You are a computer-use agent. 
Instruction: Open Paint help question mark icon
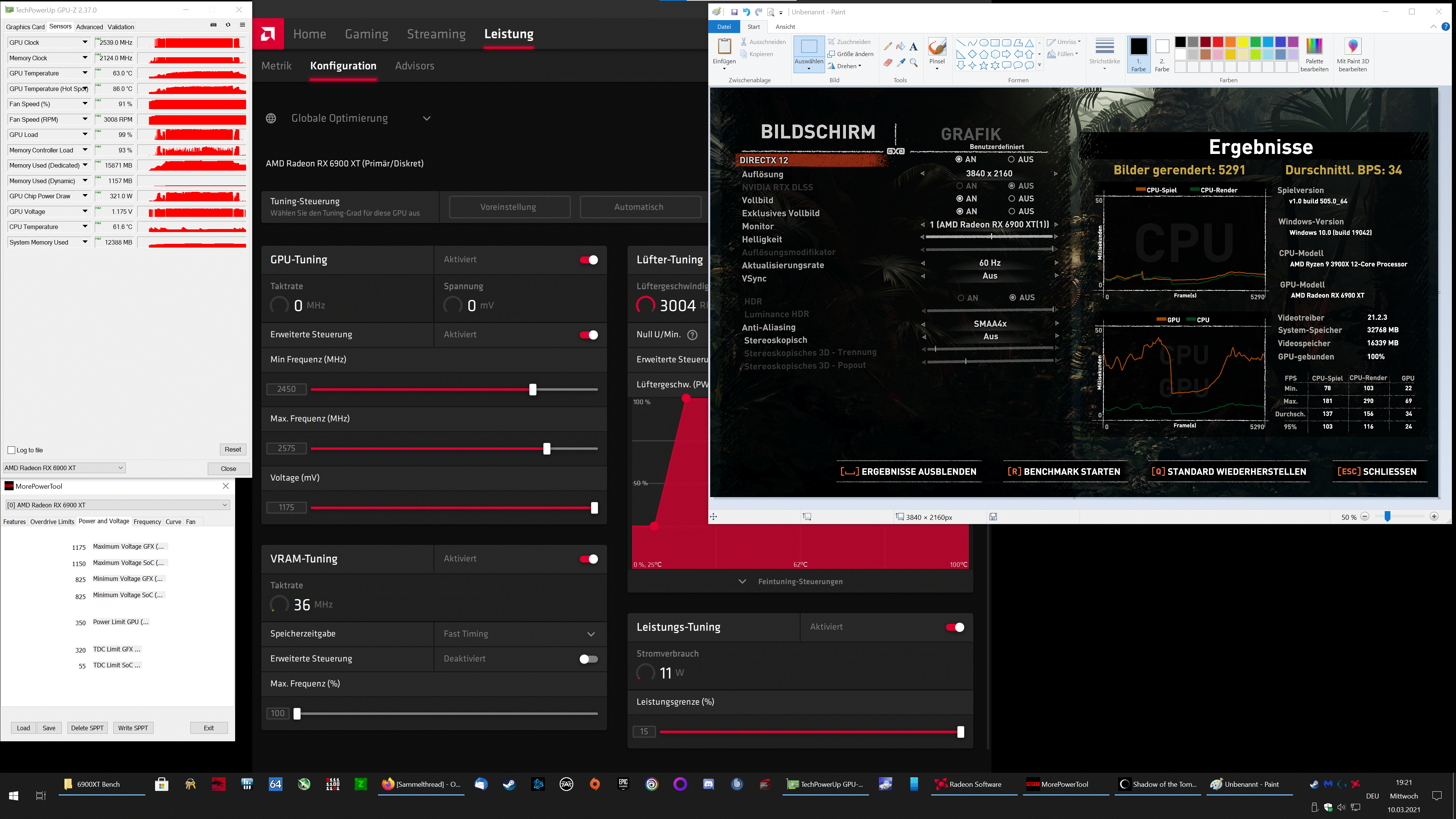[x=1445, y=27]
